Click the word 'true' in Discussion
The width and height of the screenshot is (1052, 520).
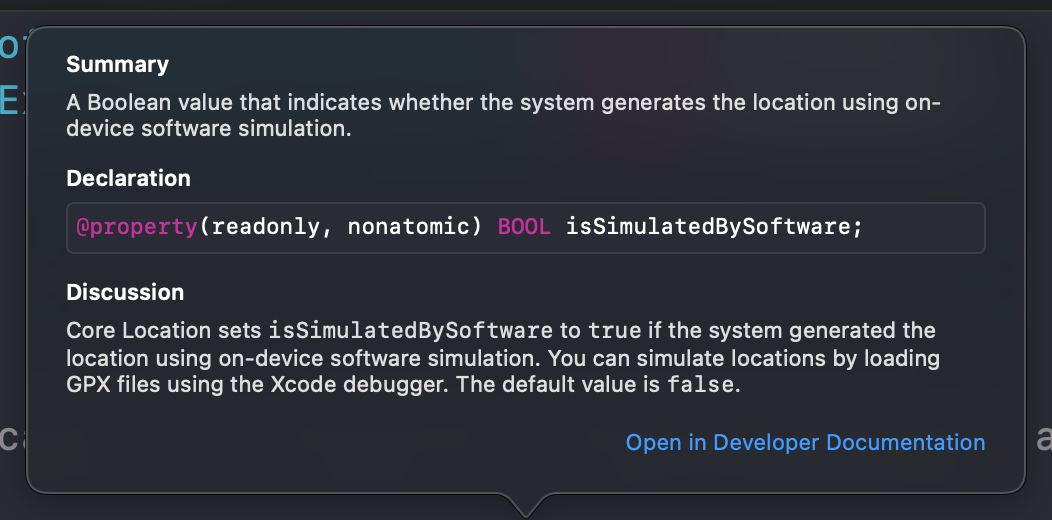(x=615, y=331)
